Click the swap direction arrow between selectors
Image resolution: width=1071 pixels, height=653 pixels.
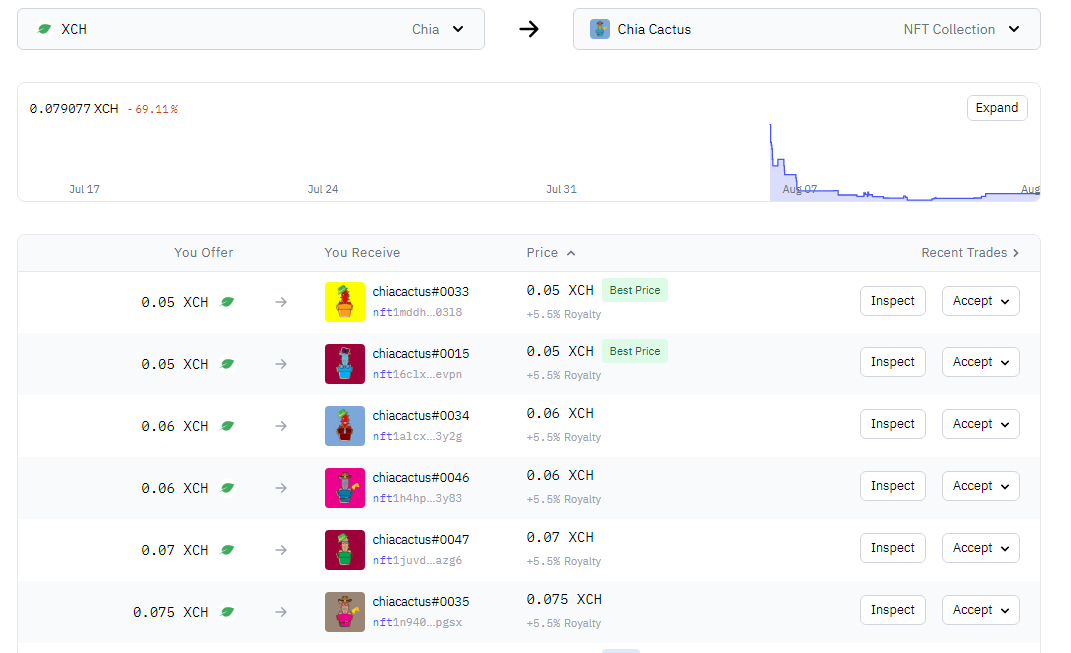pos(529,29)
